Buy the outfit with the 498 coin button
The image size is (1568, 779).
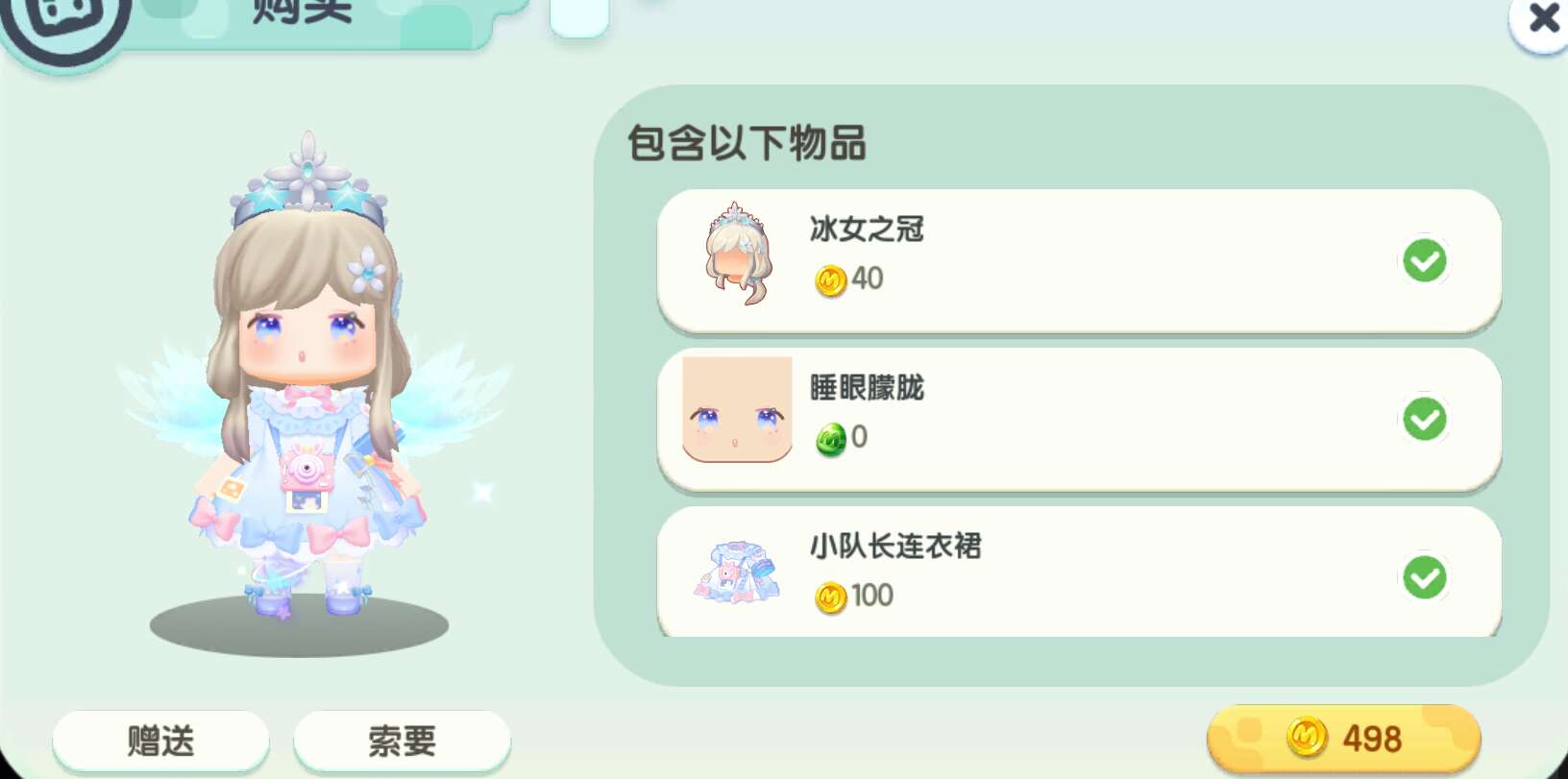pos(1343,738)
